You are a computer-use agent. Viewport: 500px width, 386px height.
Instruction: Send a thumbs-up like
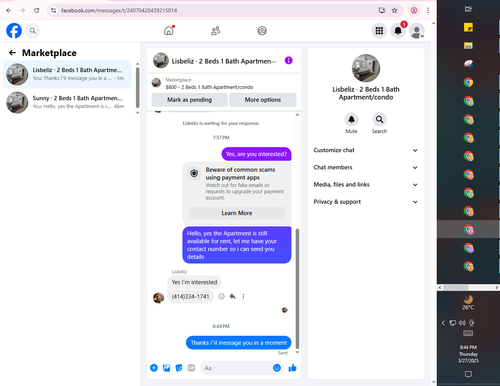pyautogui.click(x=293, y=368)
